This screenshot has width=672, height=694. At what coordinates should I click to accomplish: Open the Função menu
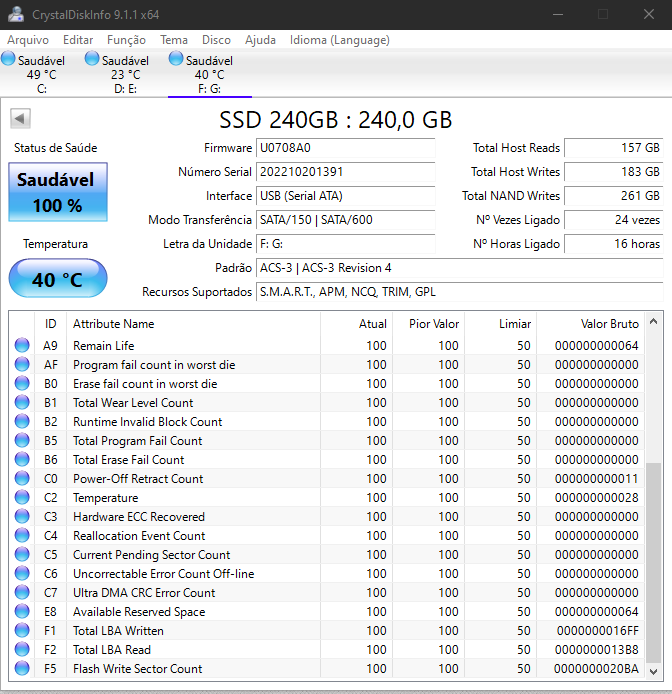coord(126,40)
